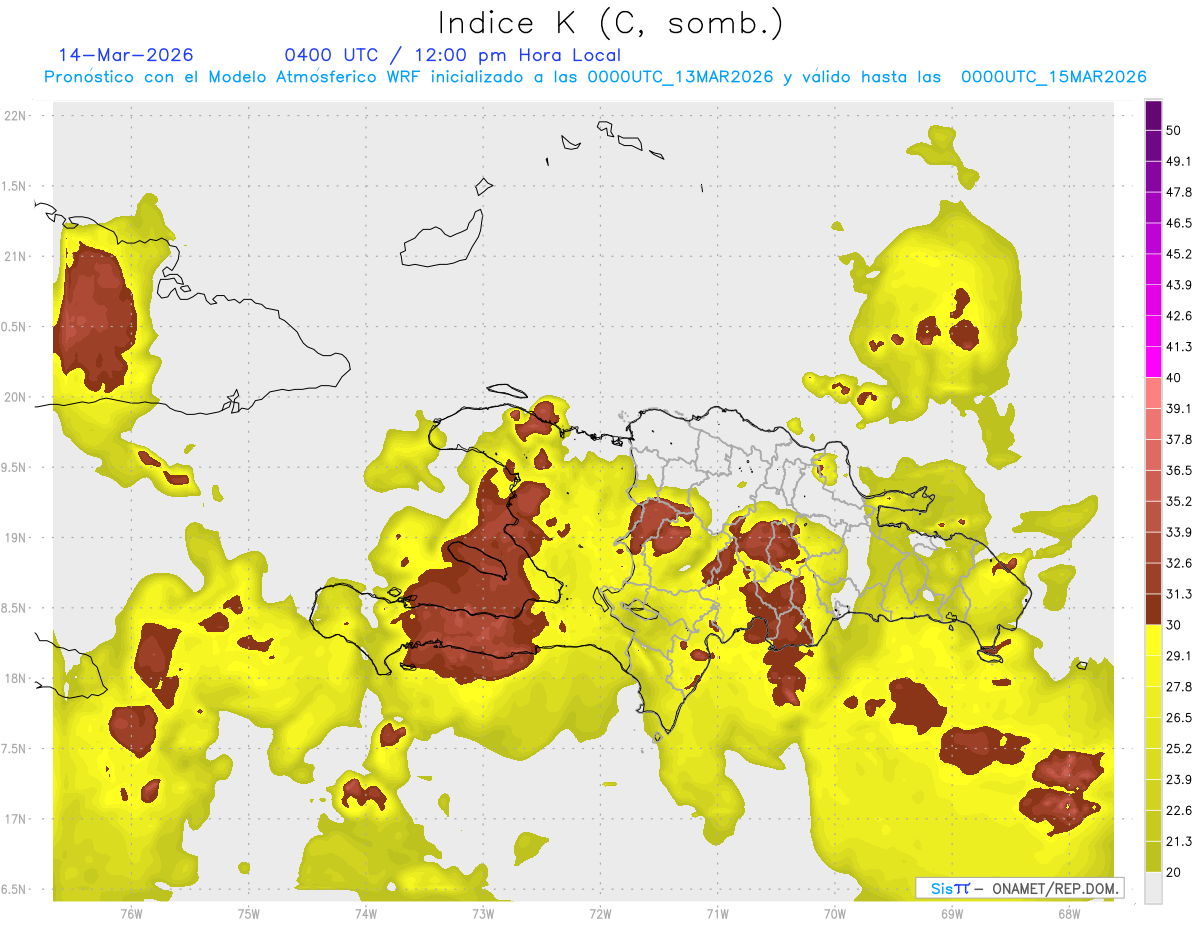Screen dimensions: 1200x927
Task: Click the latitude axis label "17N"
Action: click(x=16, y=819)
